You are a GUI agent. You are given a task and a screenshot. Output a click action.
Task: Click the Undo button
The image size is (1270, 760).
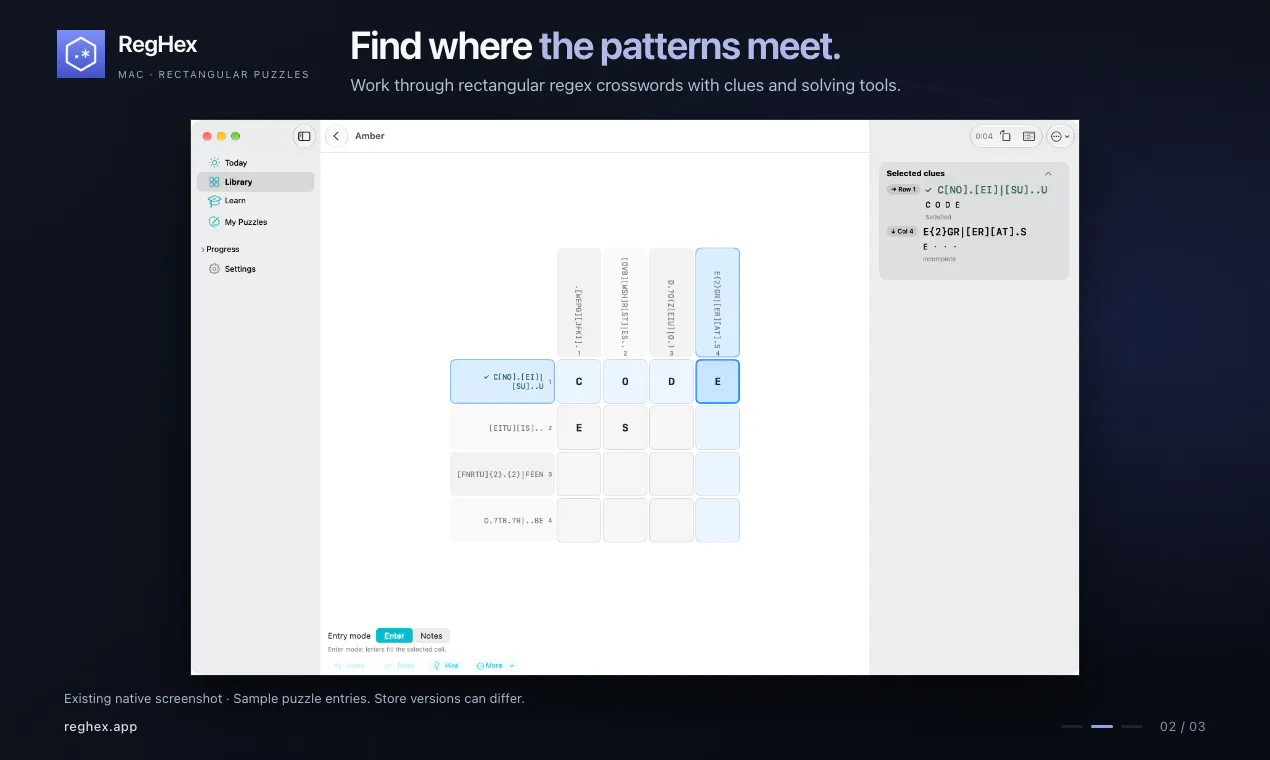(x=350, y=666)
